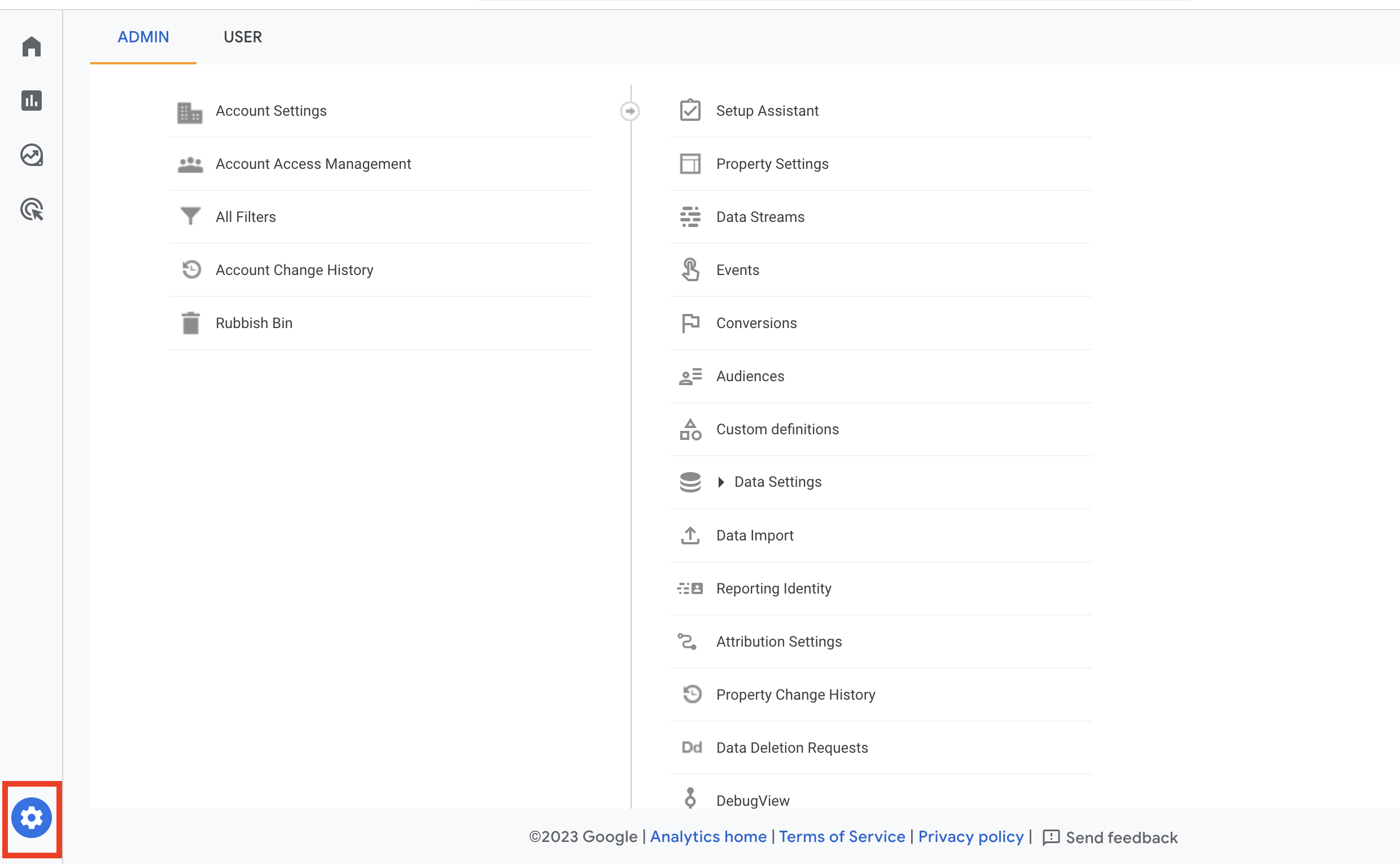Viewport: 1400px width, 864px height.
Task: Click the Custom definitions shapes icon
Action: point(690,429)
